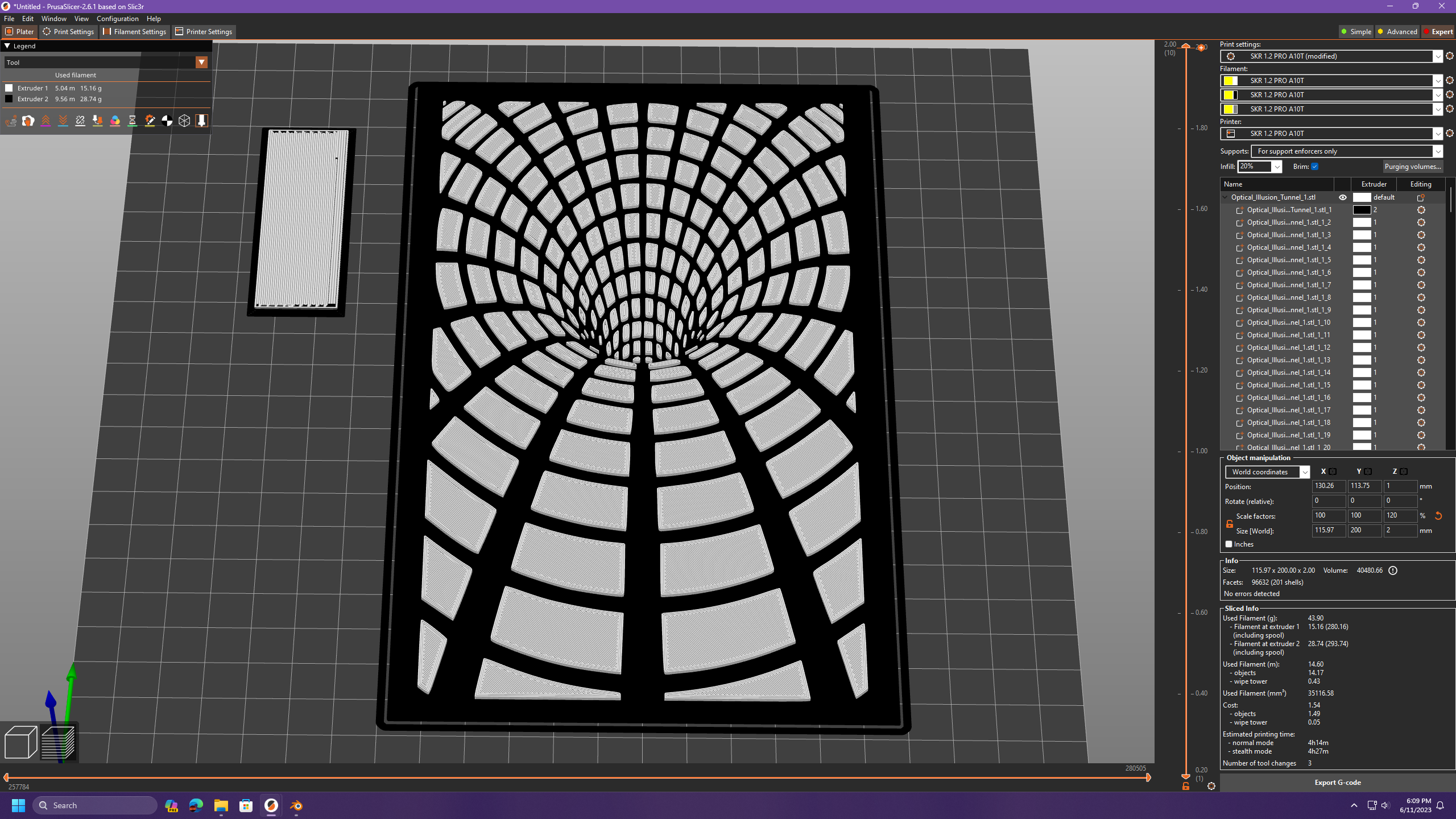Switch to 3D editor view cube icon

click(20, 742)
